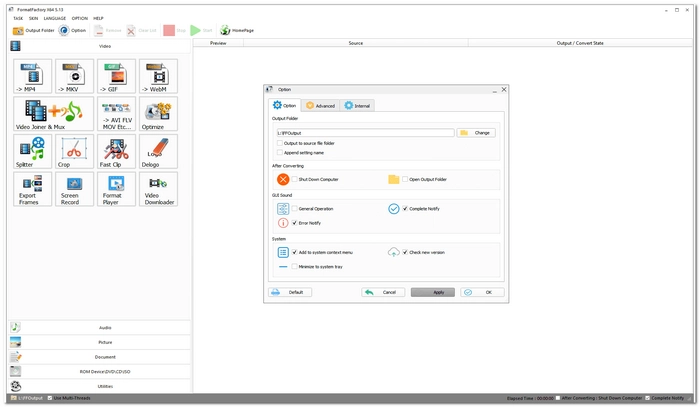Collapse the Video category header

[x=100, y=46]
